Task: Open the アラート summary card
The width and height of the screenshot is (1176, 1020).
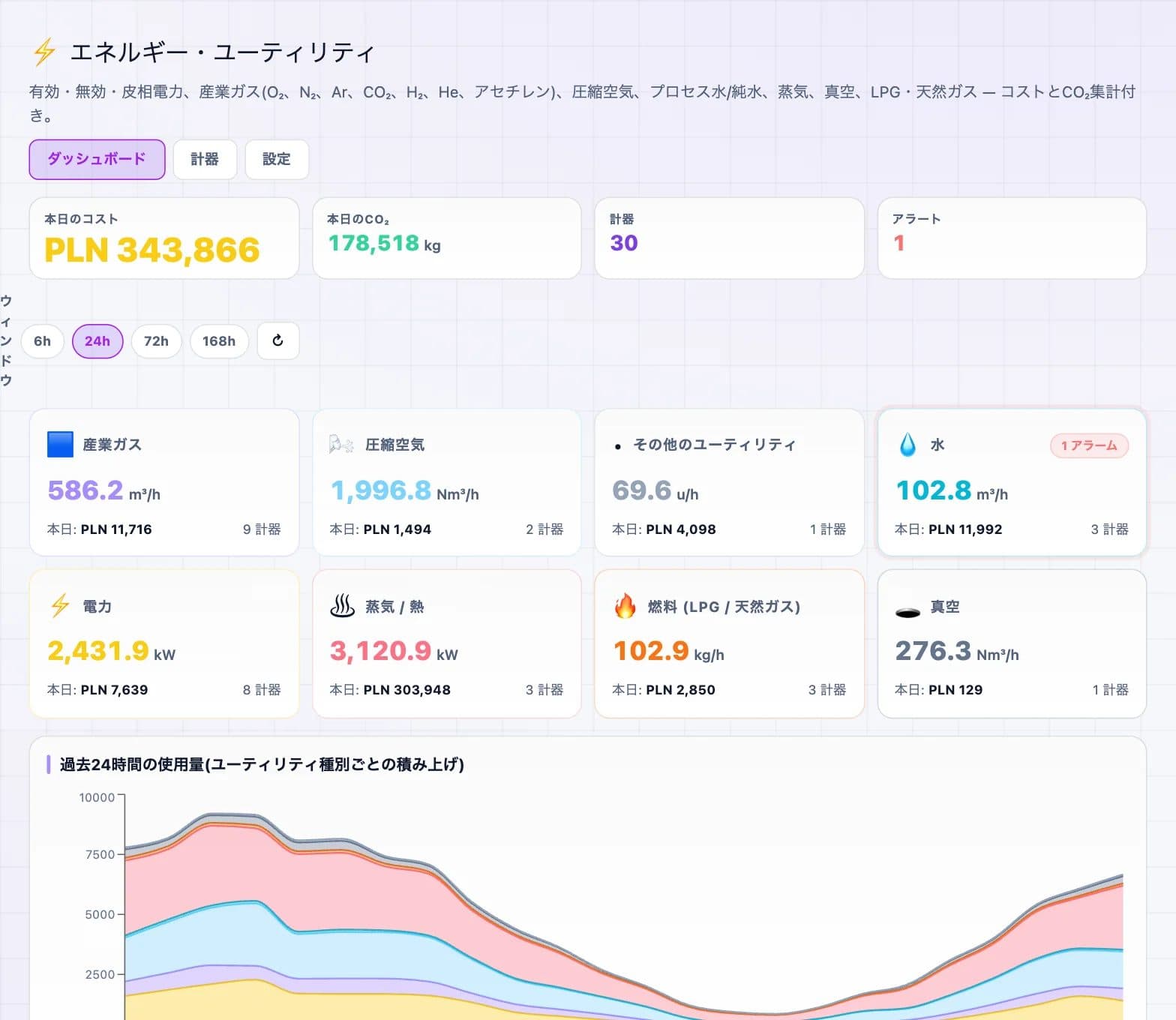Action: [x=1012, y=238]
